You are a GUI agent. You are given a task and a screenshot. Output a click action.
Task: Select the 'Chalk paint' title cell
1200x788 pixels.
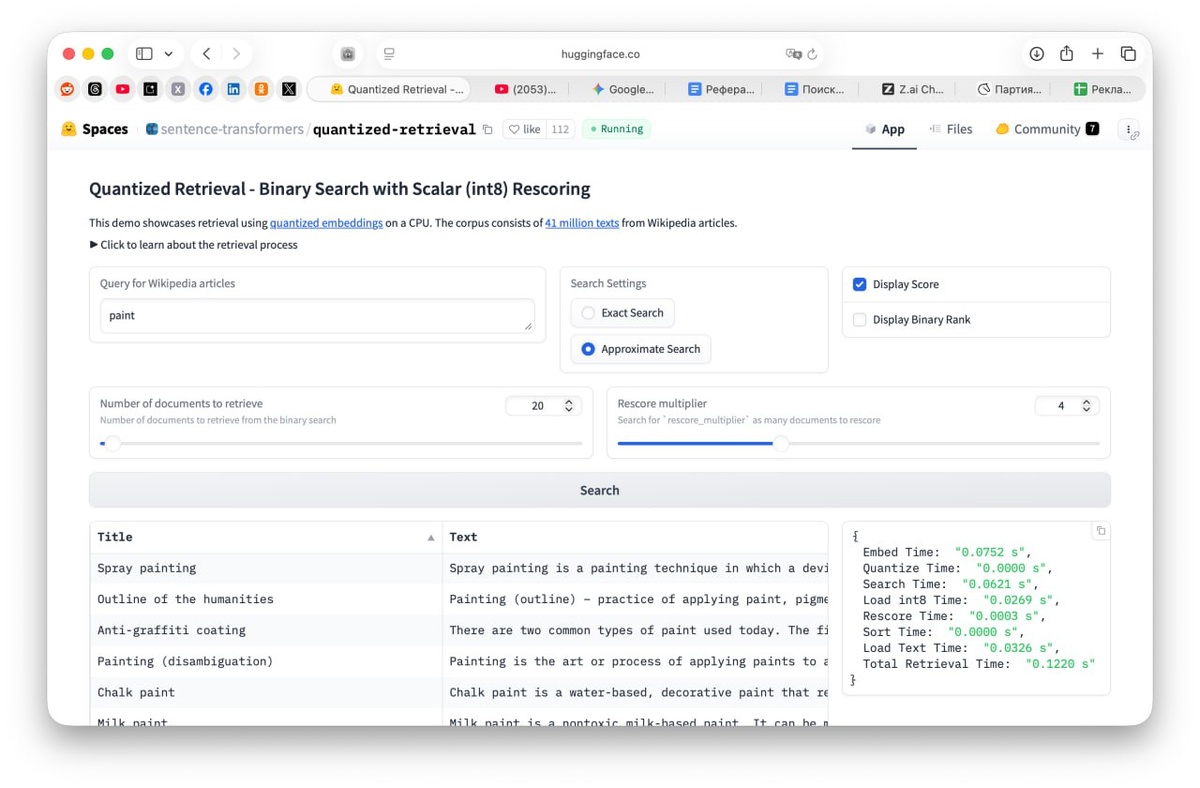pos(266,692)
